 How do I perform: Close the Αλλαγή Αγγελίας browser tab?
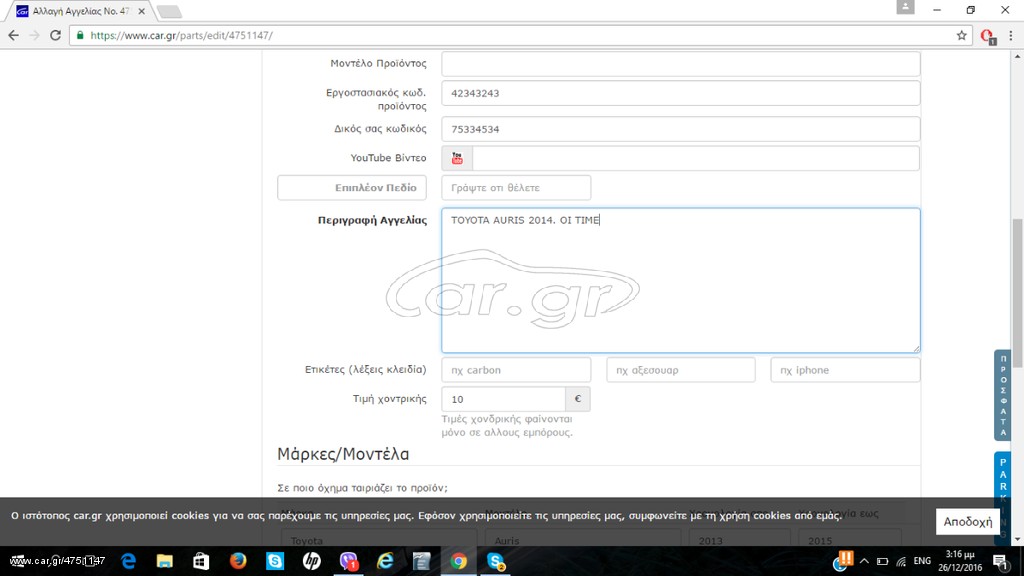142,11
